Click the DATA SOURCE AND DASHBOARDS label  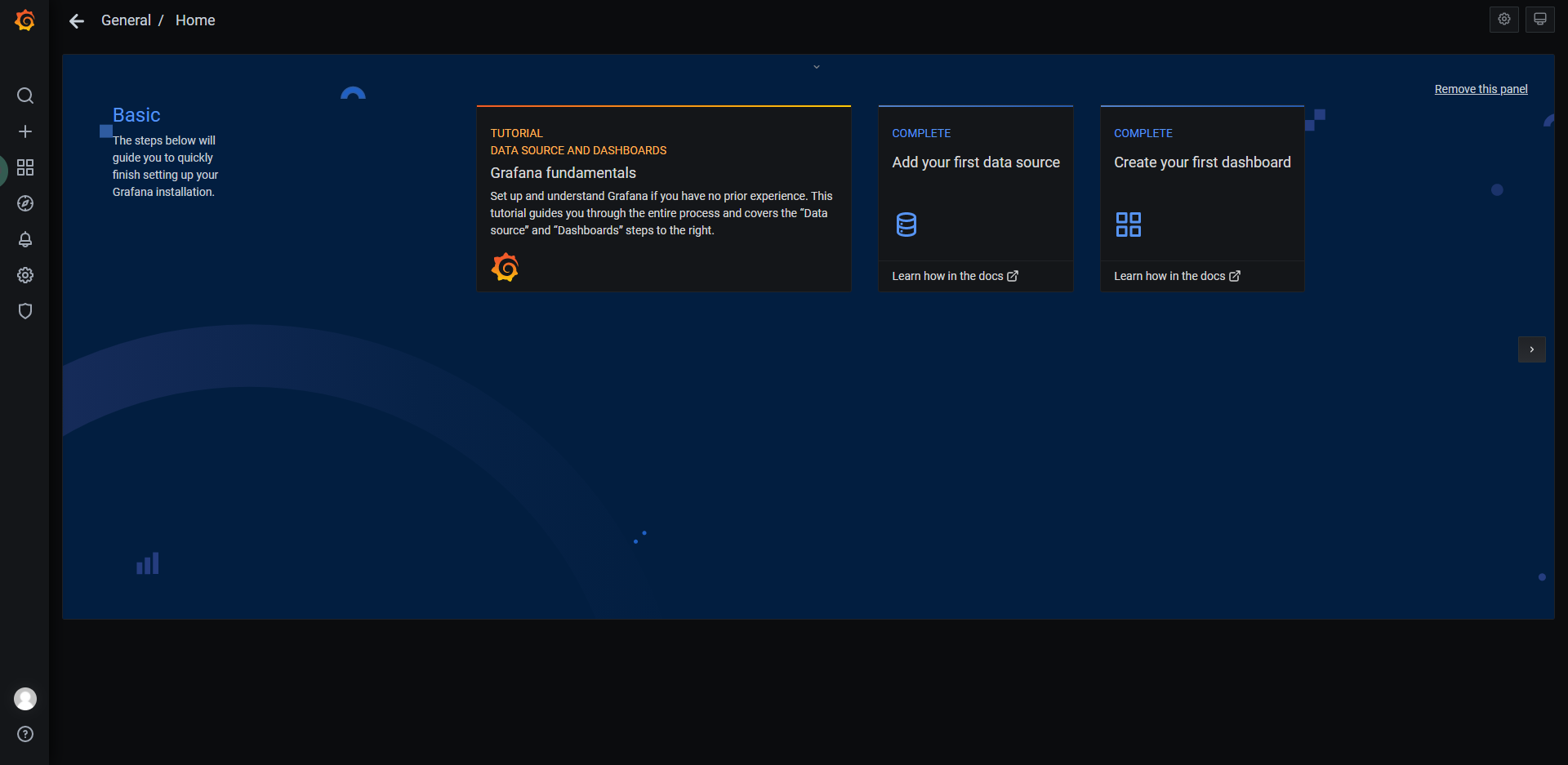tap(578, 150)
